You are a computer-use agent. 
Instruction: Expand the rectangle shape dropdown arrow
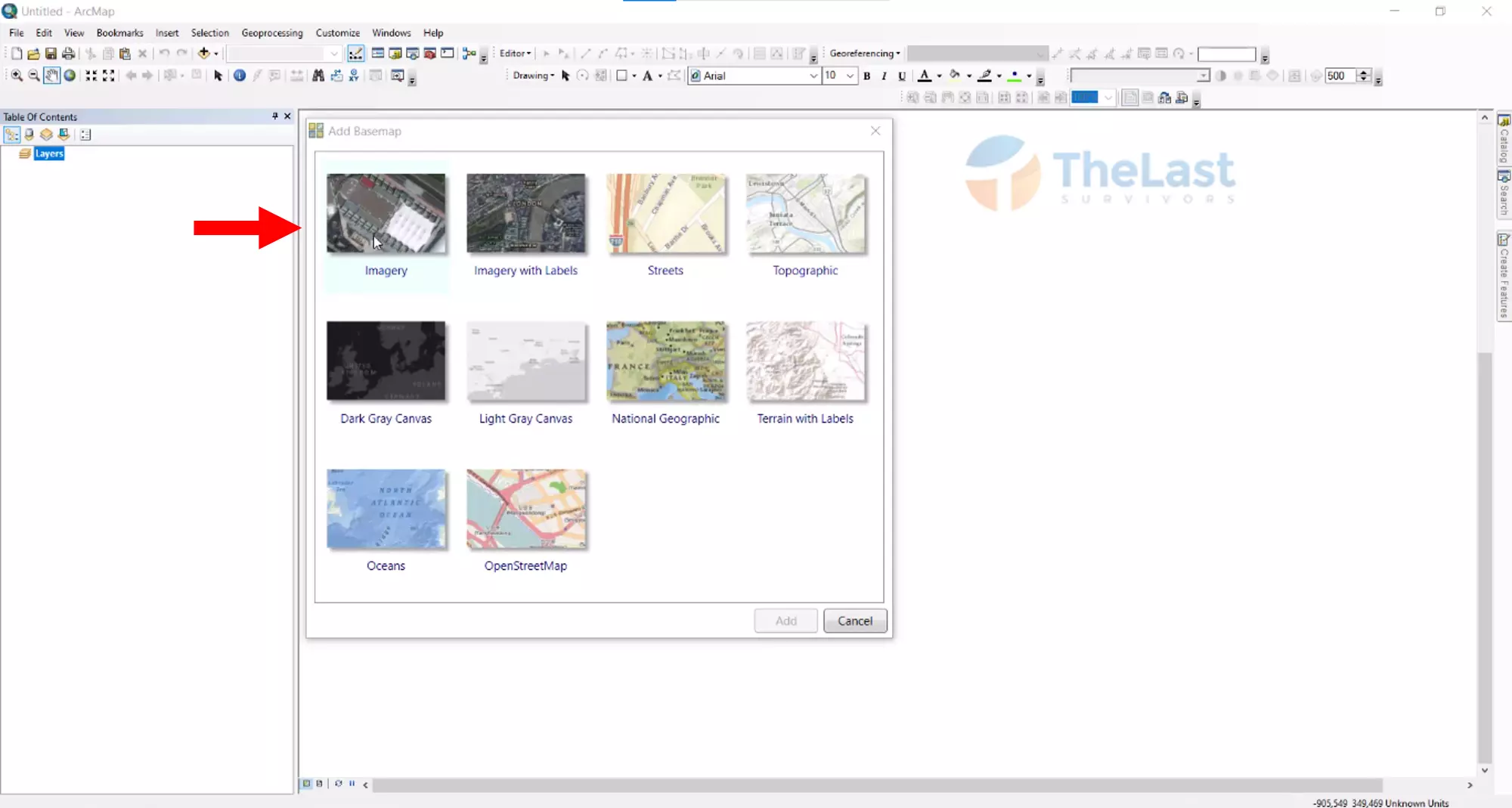(634, 76)
